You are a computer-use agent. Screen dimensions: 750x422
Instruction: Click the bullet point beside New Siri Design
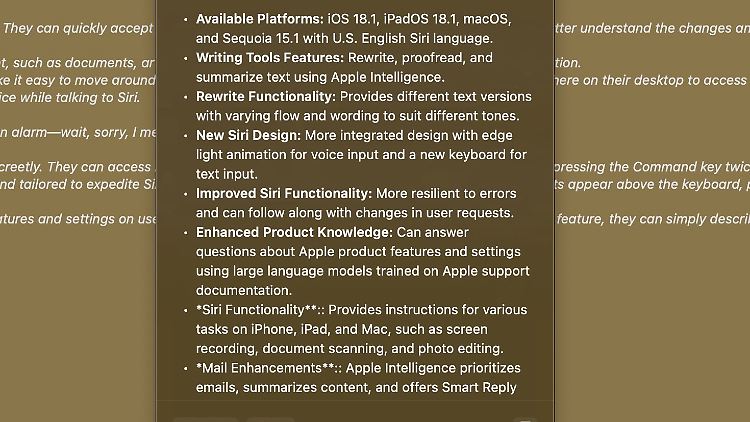click(x=186, y=136)
